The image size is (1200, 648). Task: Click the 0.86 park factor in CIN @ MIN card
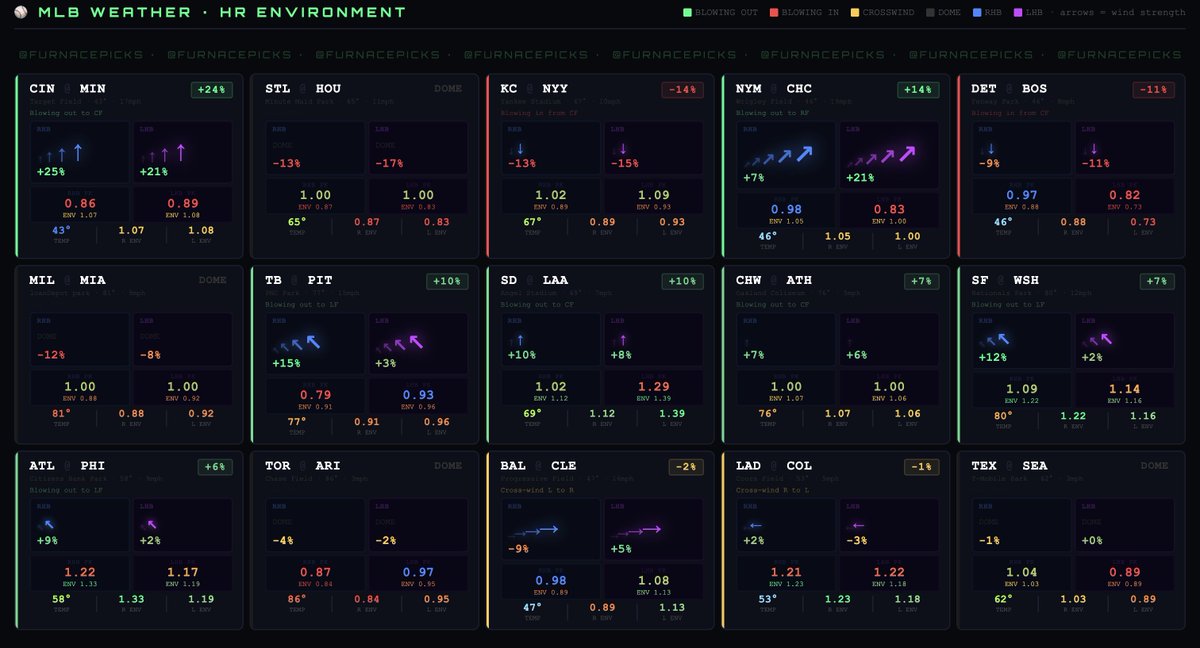click(78, 203)
